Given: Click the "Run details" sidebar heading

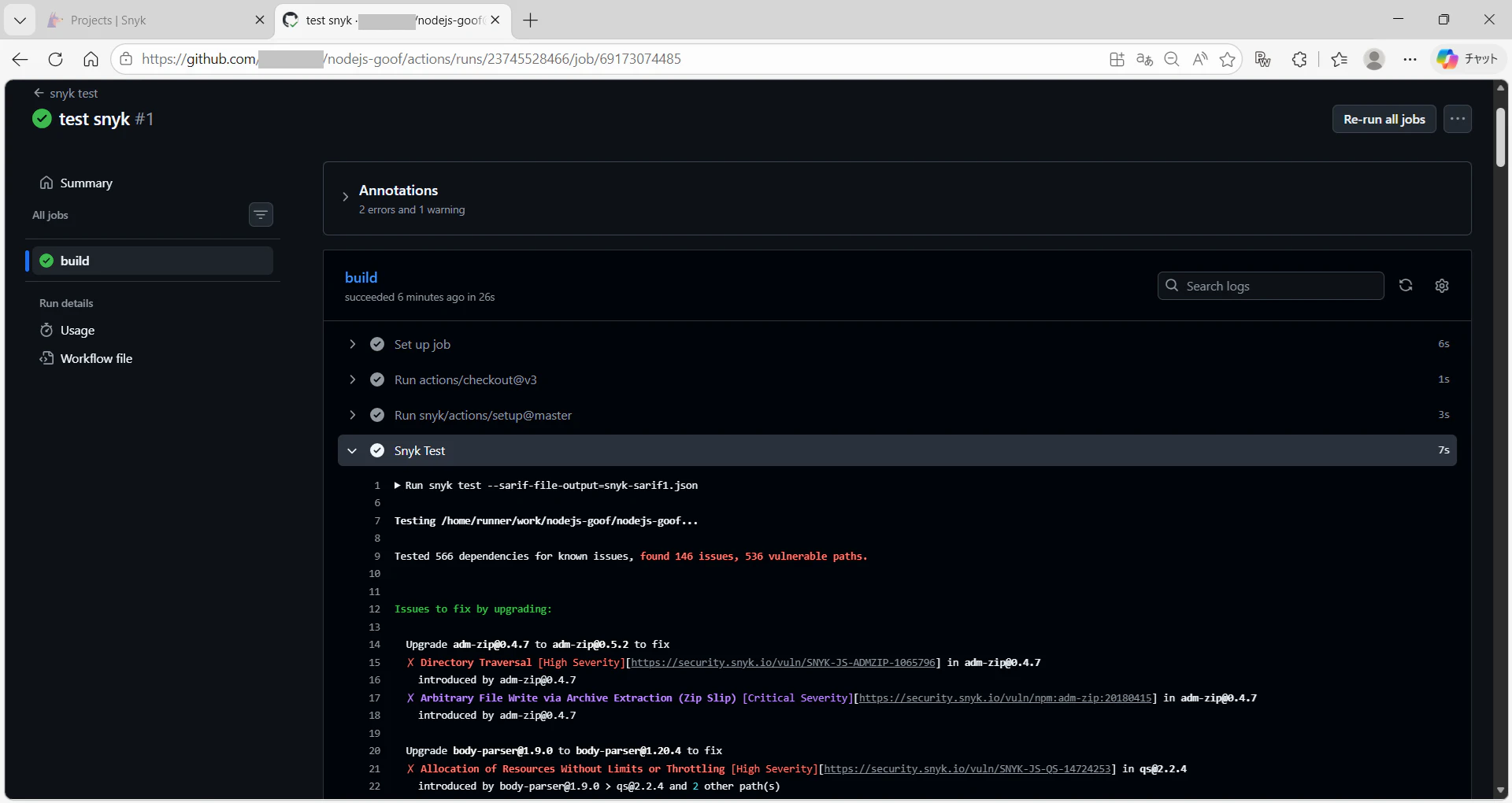Looking at the screenshot, I should (66, 303).
